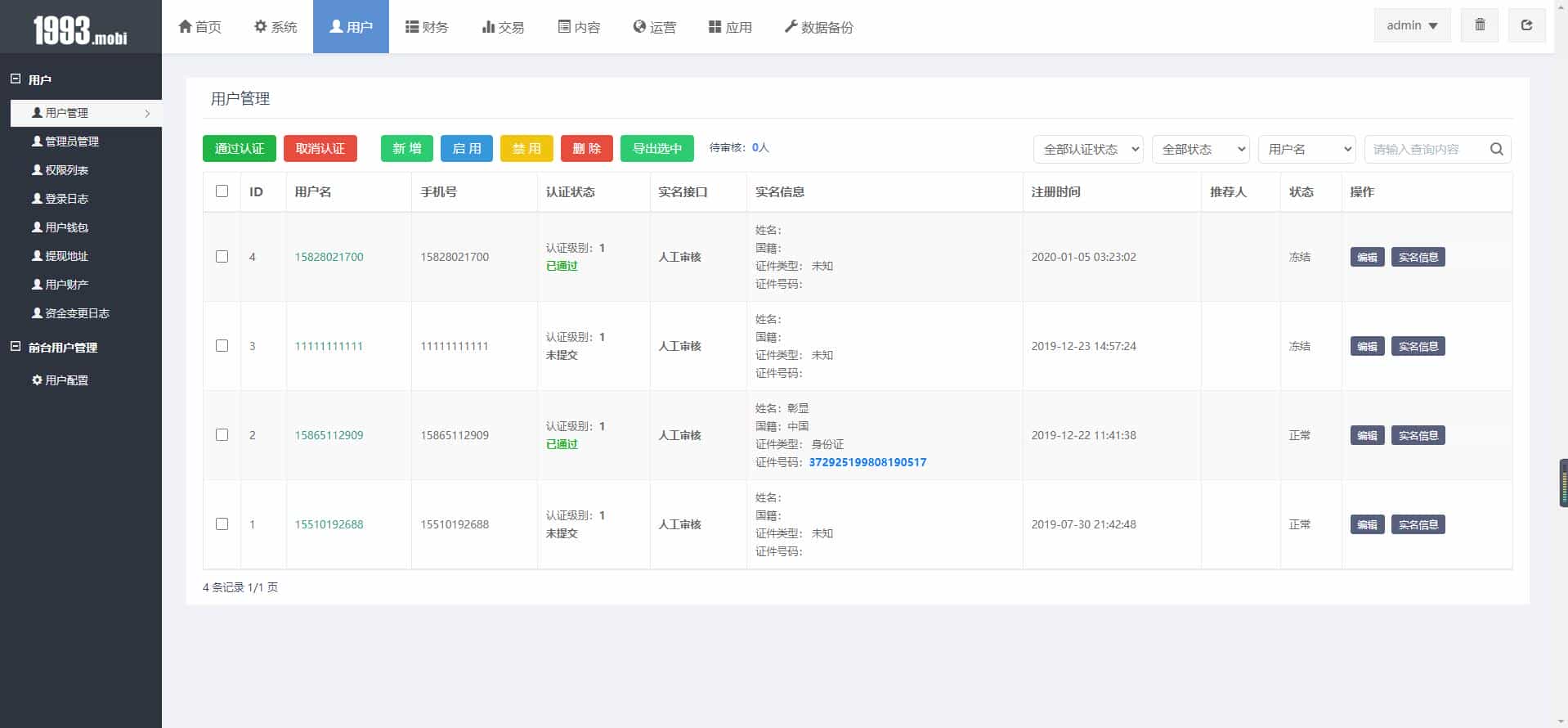1568x728 pixels.
Task: Open 用户钱包 in the sidebar
Action: pos(60,227)
